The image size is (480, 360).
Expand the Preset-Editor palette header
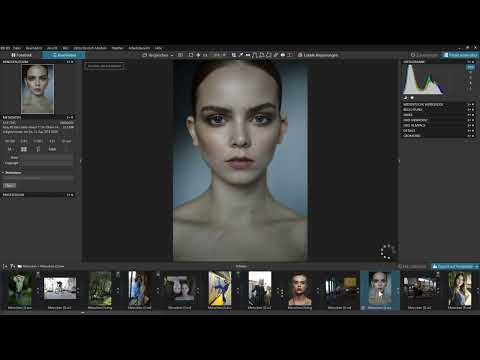pyautogui.click(x=38, y=195)
